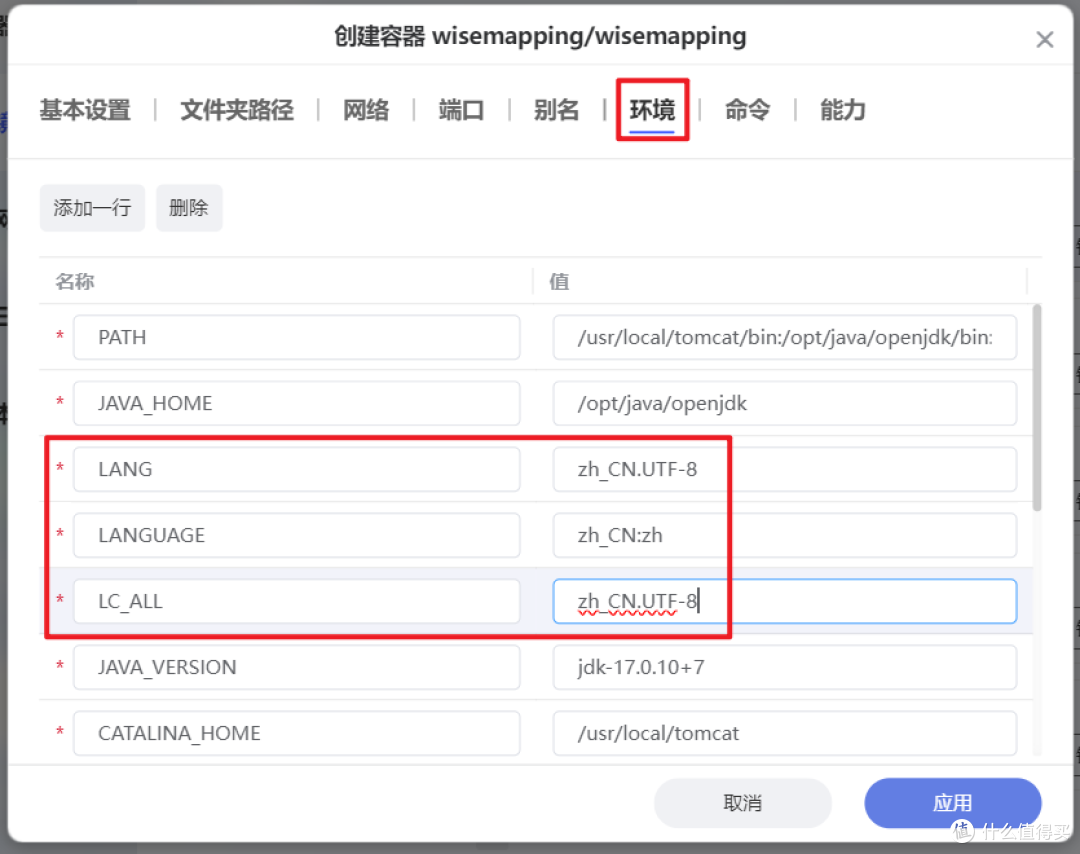Open the 命令 tab
This screenshot has height=854, width=1080.
click(x=747, y=110)
